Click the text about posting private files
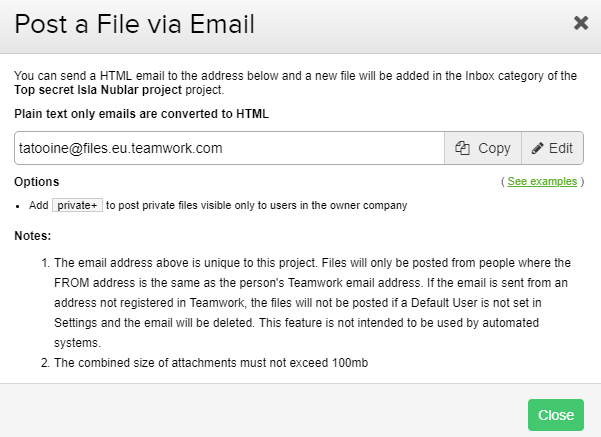This screenshot has height=437, width=601. click(256, 205)
